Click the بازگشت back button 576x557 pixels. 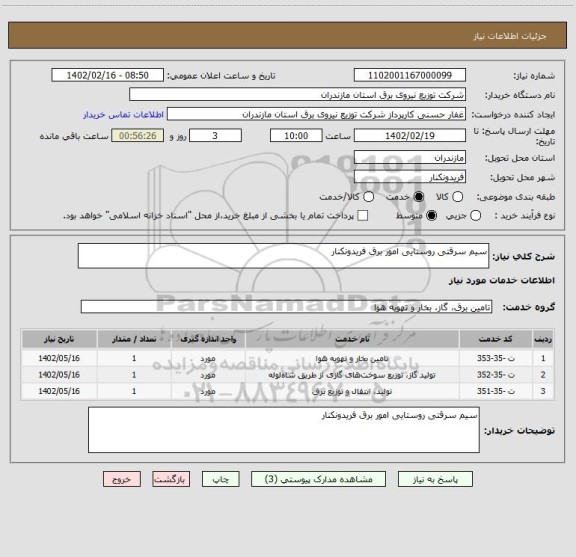click(171, 479)
